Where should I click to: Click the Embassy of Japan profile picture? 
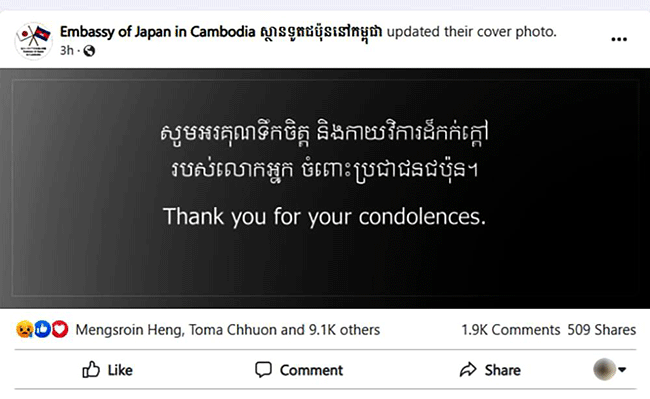(x=34, y=41)
